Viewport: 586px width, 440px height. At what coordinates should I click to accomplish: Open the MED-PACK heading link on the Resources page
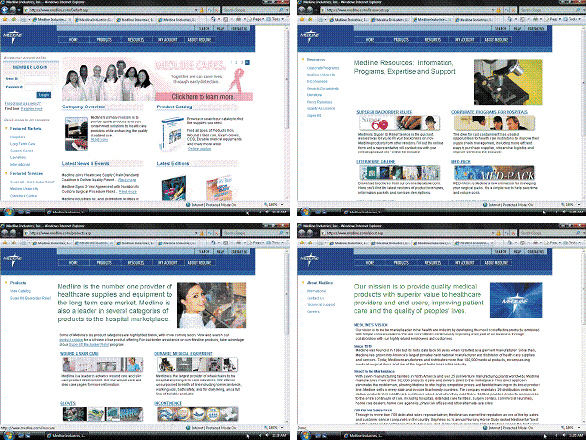point(460,162)
